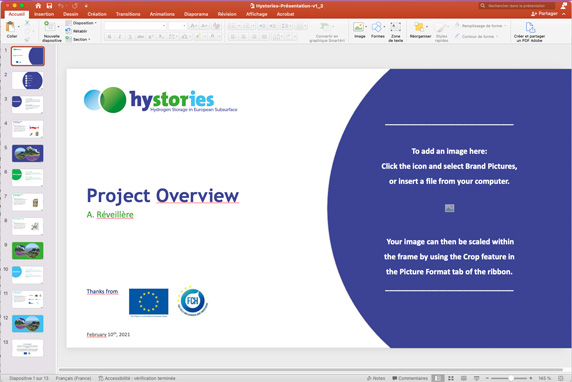The height and width of the screenshot is (382, 572).
Task: Open the Nouvelle diapositive dropdown arrow
Action: [58, 27]
